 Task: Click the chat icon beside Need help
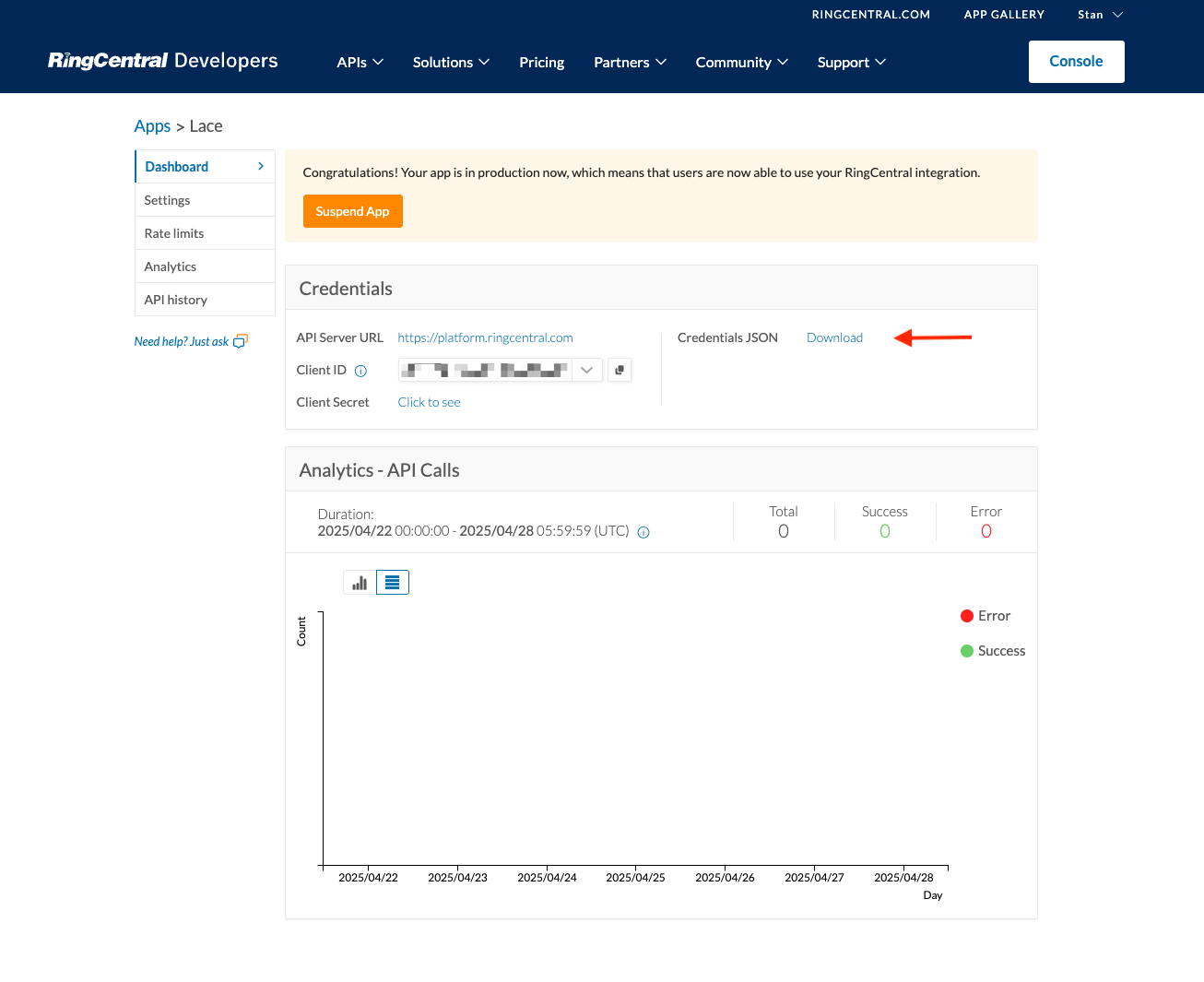point(241,341)
